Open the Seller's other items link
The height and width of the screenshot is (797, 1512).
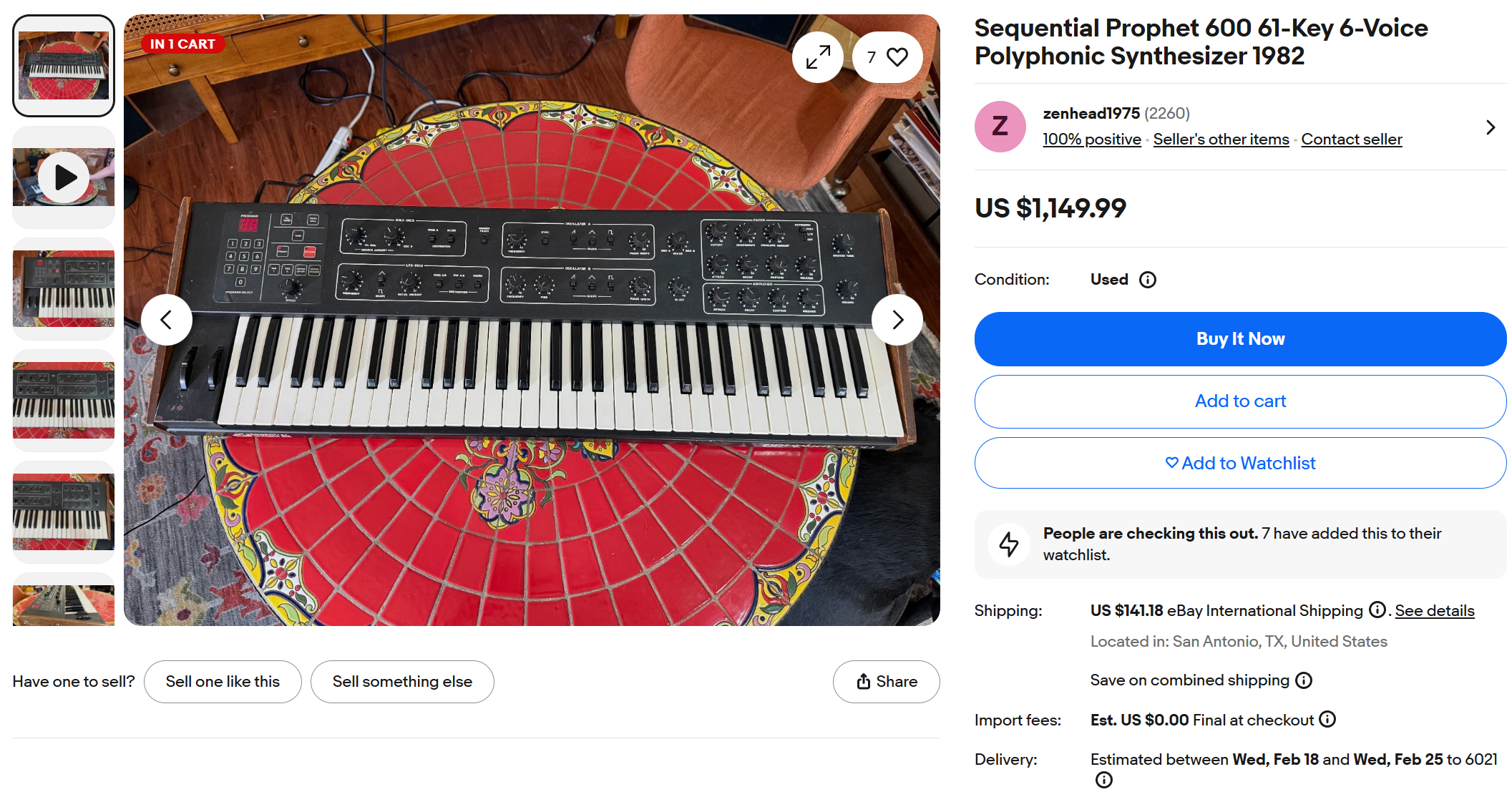(x=1221, y=140)
